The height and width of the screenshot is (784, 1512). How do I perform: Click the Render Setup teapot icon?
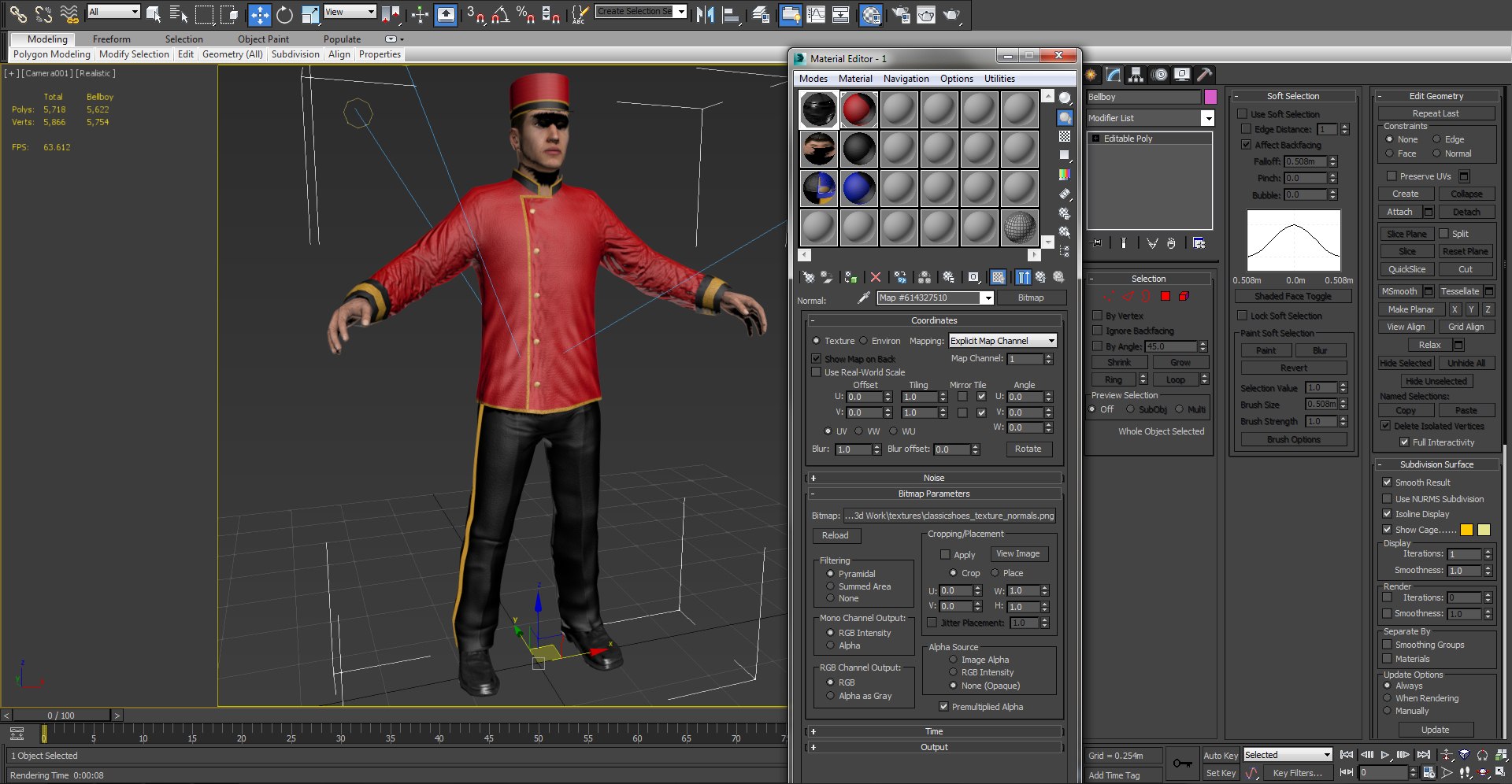900,14
